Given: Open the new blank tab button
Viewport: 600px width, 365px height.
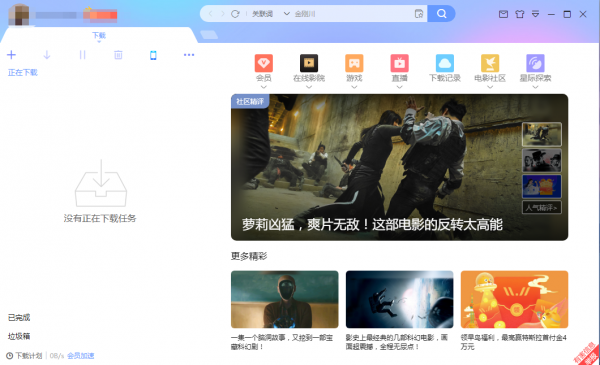Looking at the screenshot, I should coord(209,35).
